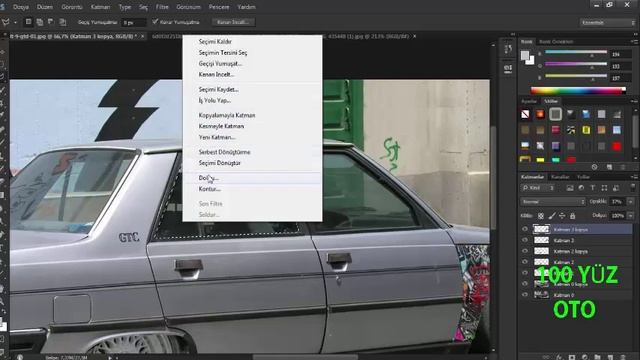
Task: Select the Add to selection mode icon
Action: click(40, 22)
